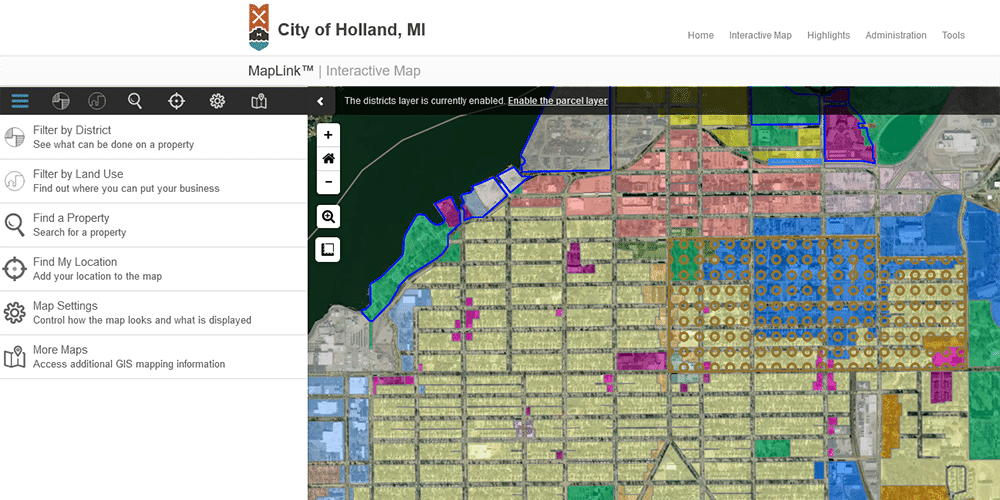The image size is (1000, 500).
Task: Click 'See what can be done on a property'
Action: (114, 145)
